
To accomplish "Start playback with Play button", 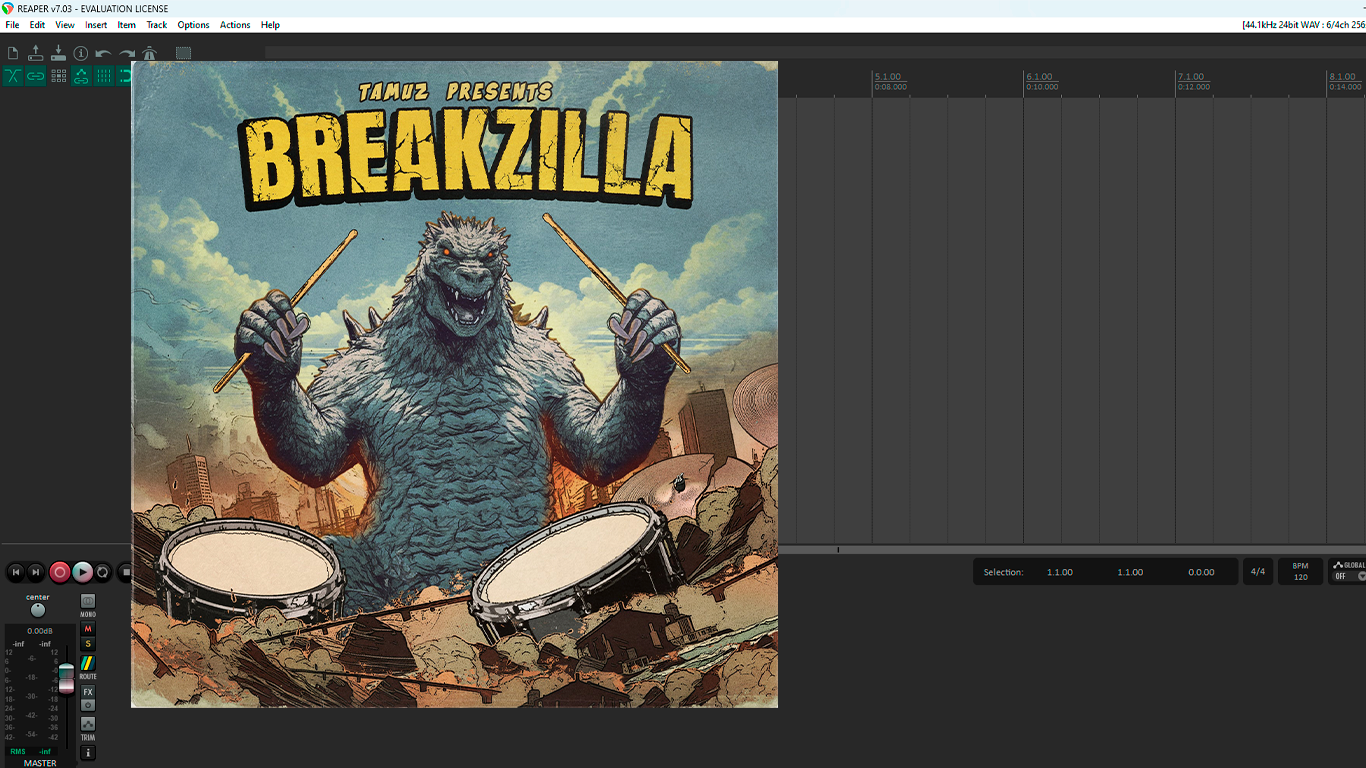I will [82, 572].
